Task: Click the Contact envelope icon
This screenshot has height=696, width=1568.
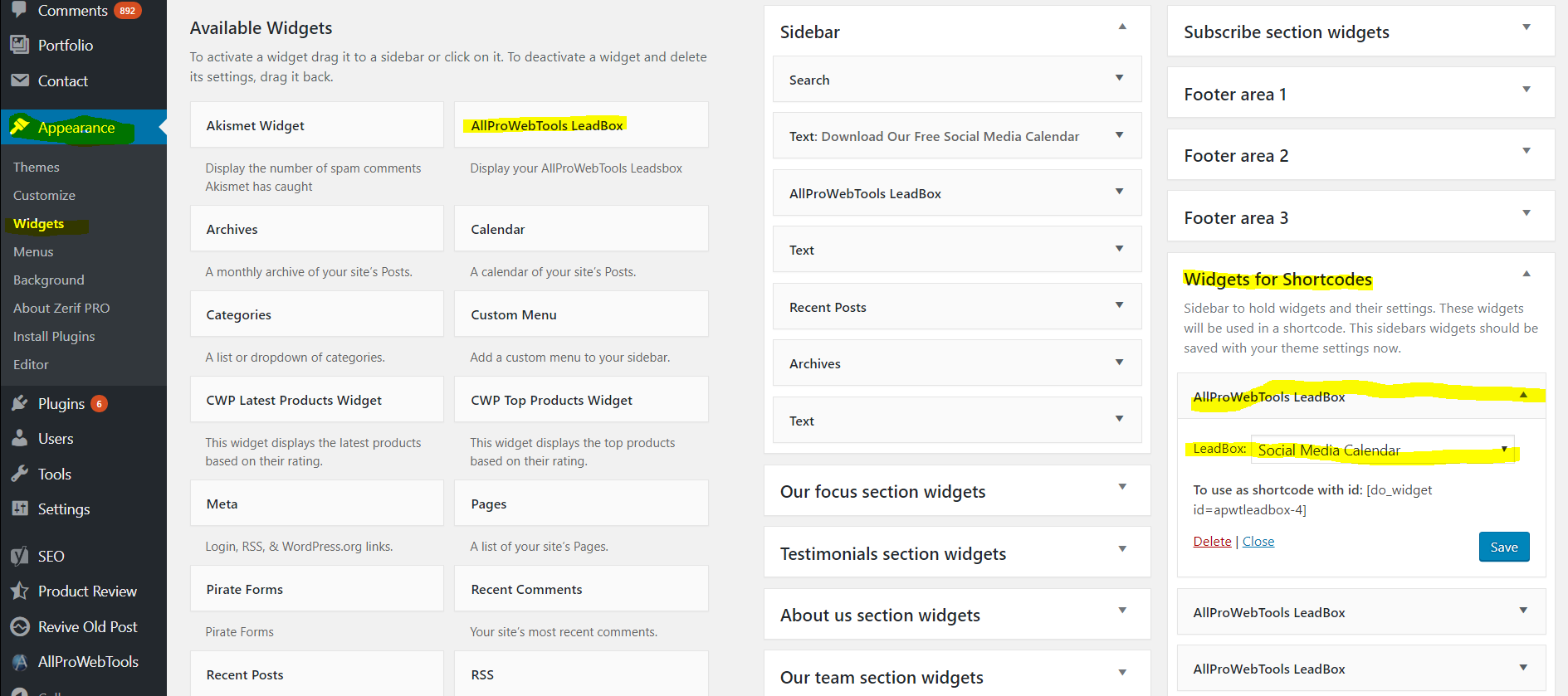Action: tap(20, 80)
